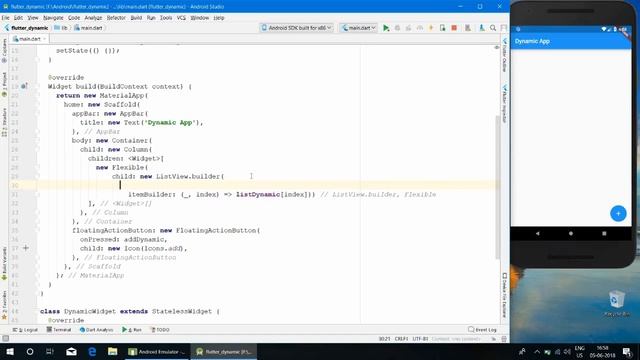Viewport: 640px width, 360px height.
Task: Open File Explorer from taskbar
Action: [113, 351]
